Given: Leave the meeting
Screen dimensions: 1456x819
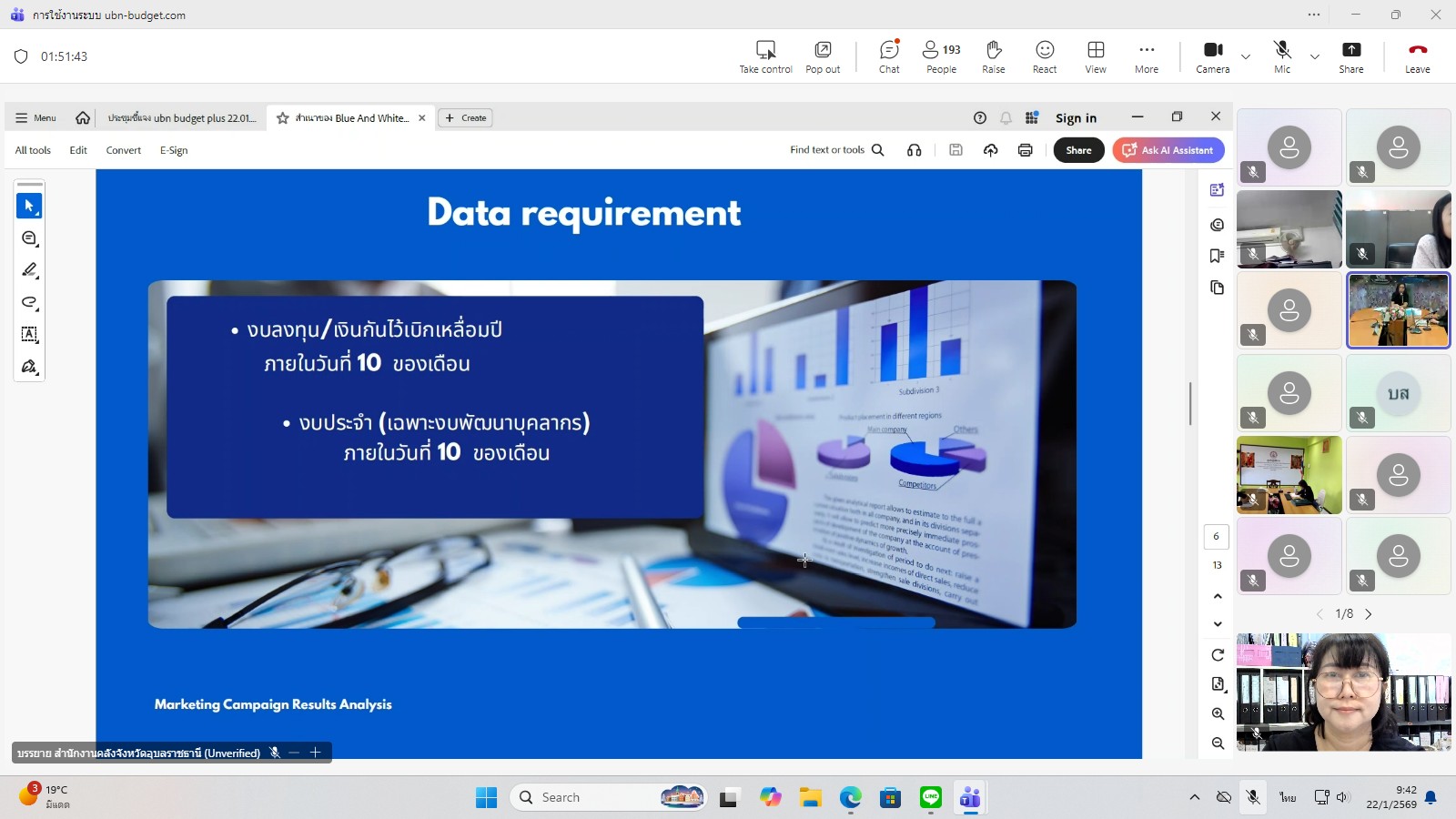Looking at the screenshot, I should [1417, 56].
